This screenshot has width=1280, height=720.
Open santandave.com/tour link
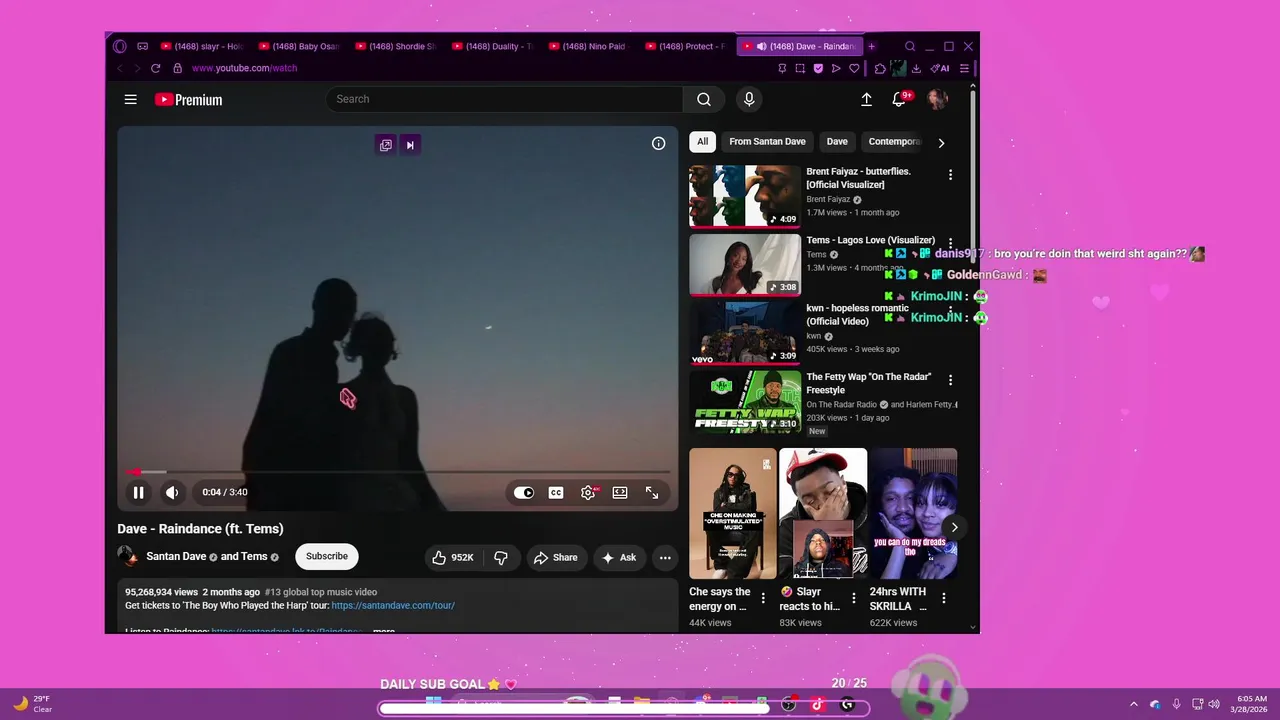[393, 605]
